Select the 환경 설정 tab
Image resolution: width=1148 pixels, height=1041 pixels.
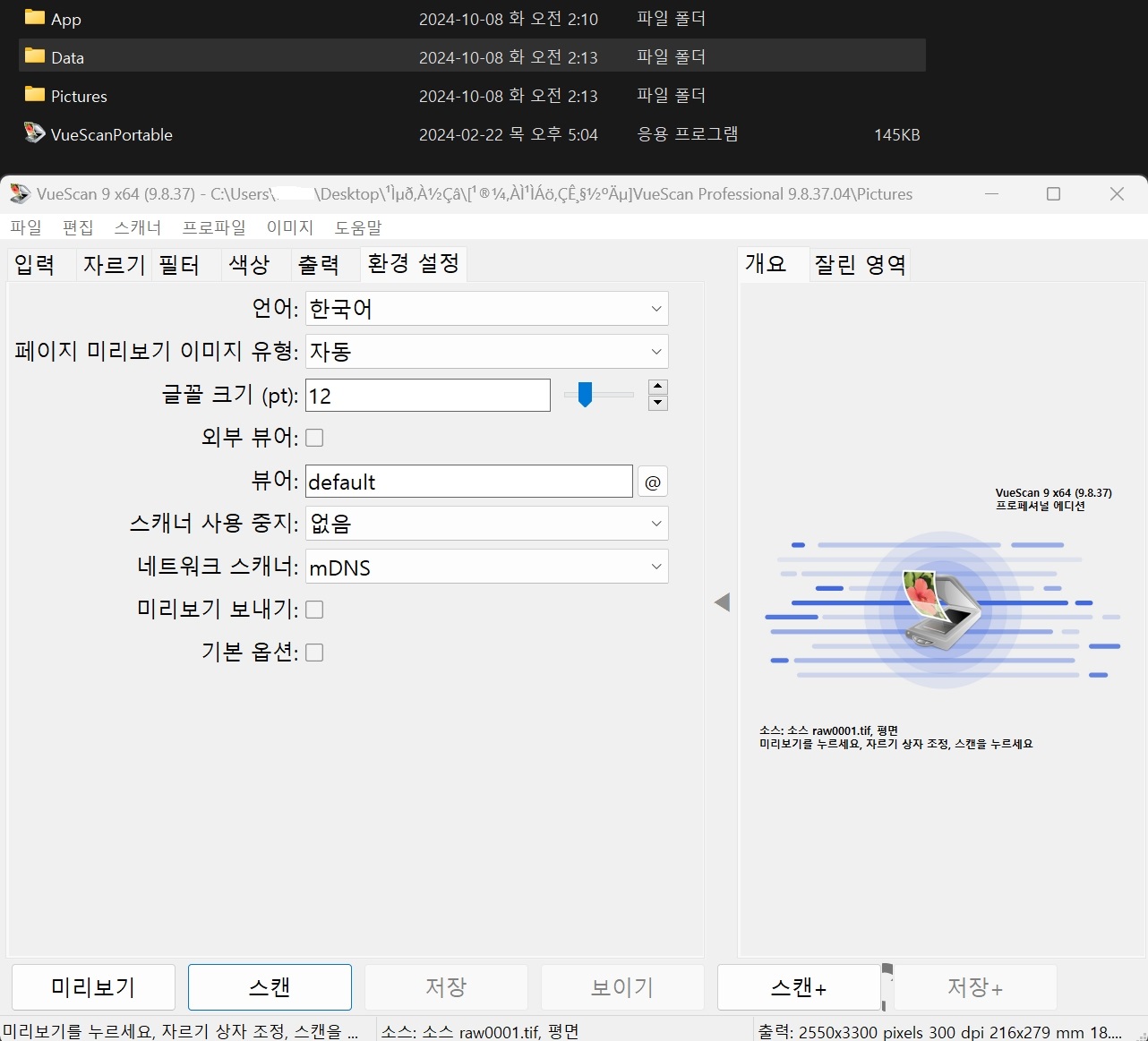[414, 263]
